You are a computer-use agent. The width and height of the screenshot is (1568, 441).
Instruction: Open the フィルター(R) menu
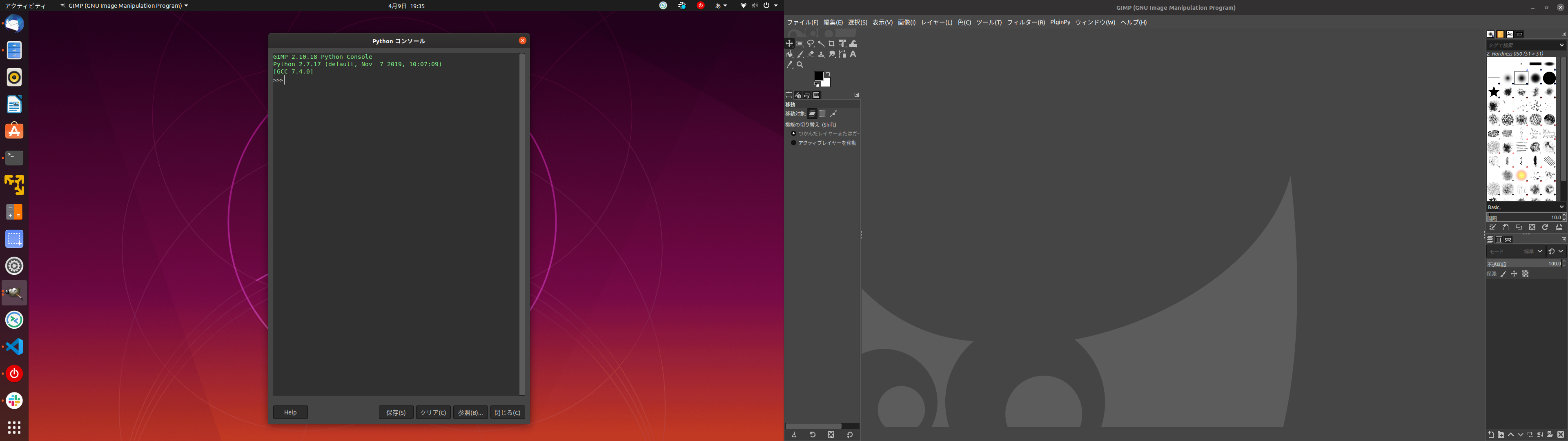(x=1026, y=22)
